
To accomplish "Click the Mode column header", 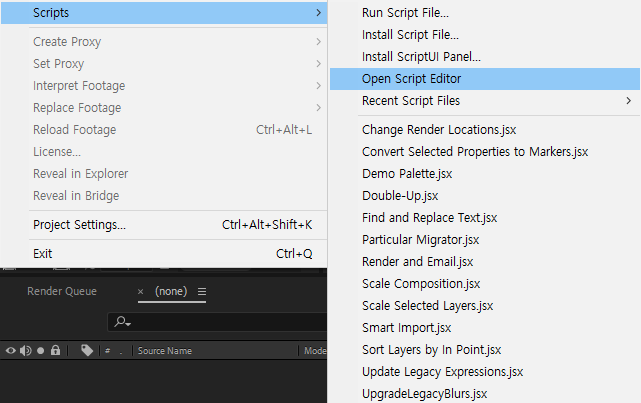I will (315, 351).
